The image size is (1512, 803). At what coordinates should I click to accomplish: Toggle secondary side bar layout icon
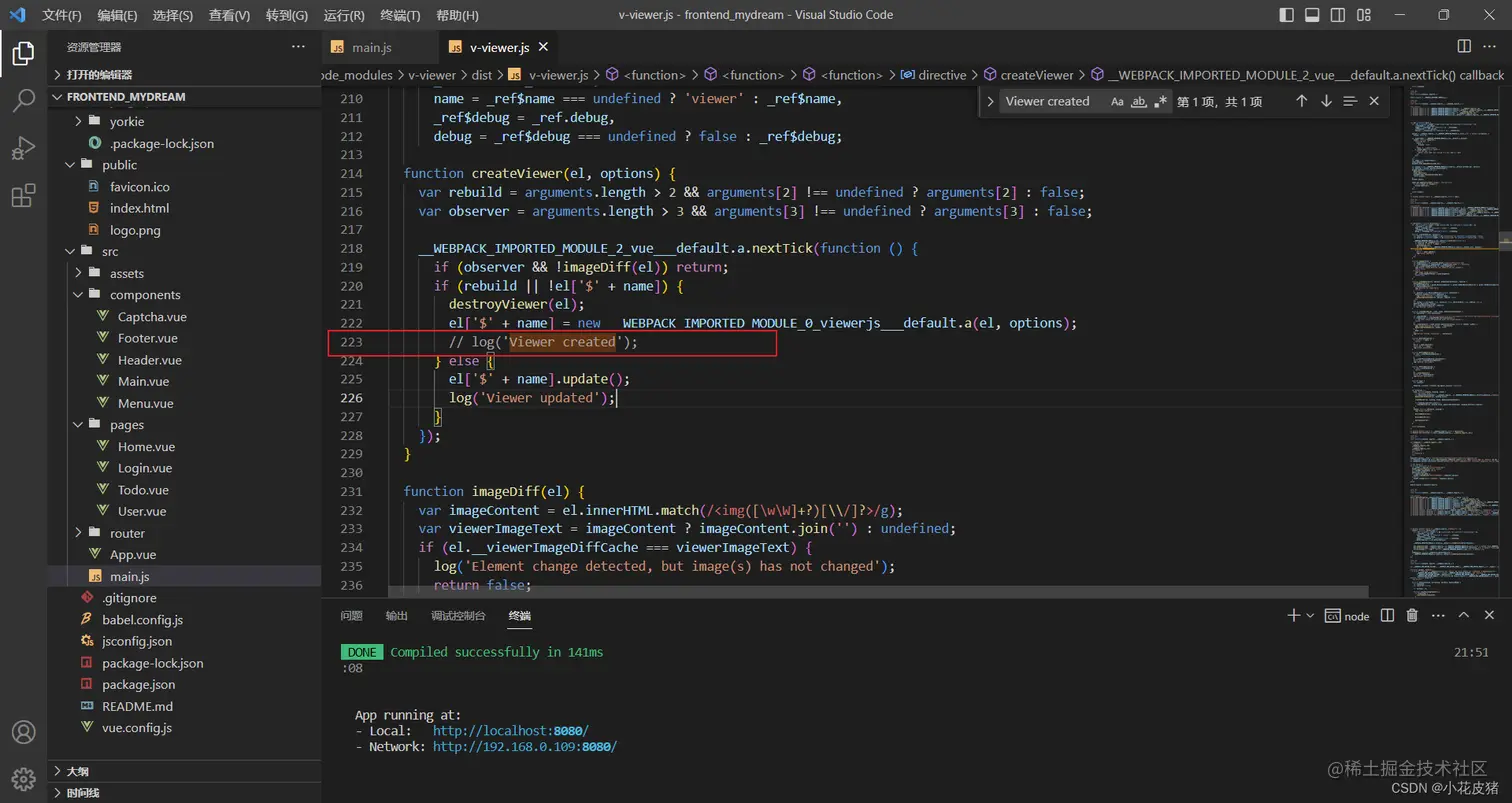pos(1338,15)
